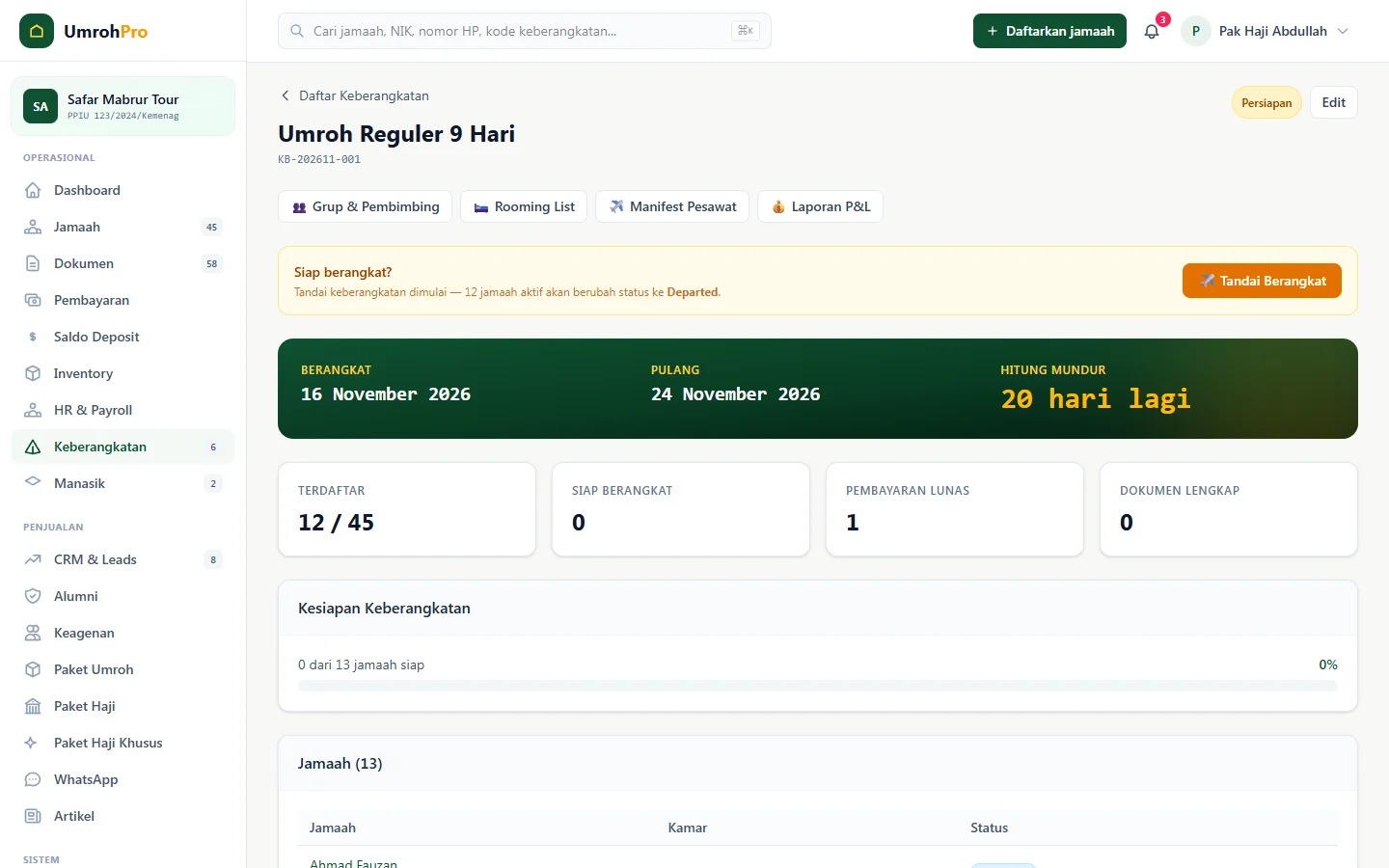Open the Laporan P&L tab

[x=820, y=206]
